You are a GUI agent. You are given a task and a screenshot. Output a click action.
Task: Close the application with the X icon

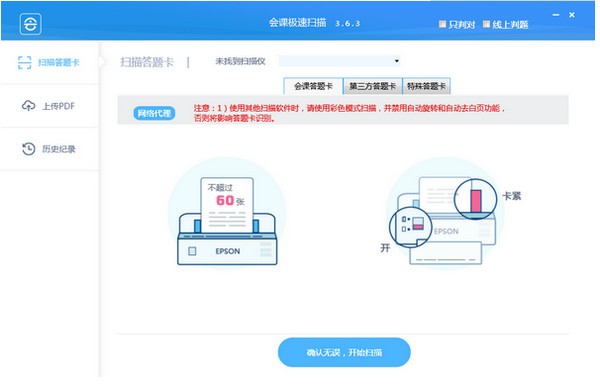pyautogui.click(x=572, y=15)
